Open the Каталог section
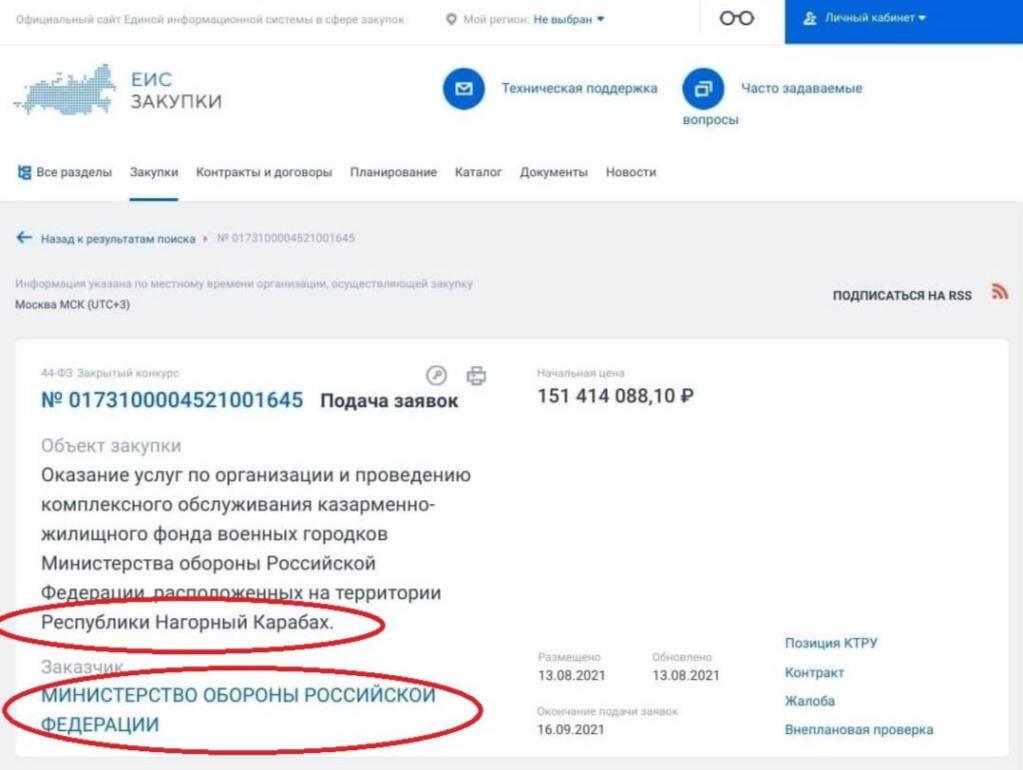The height and width of the screenshot is (770, 1023). (478, 172)
